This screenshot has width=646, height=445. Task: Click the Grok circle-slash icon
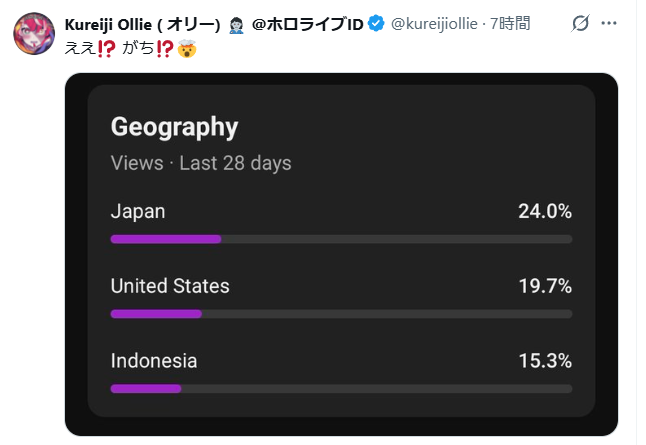click(x=580, y=23)
